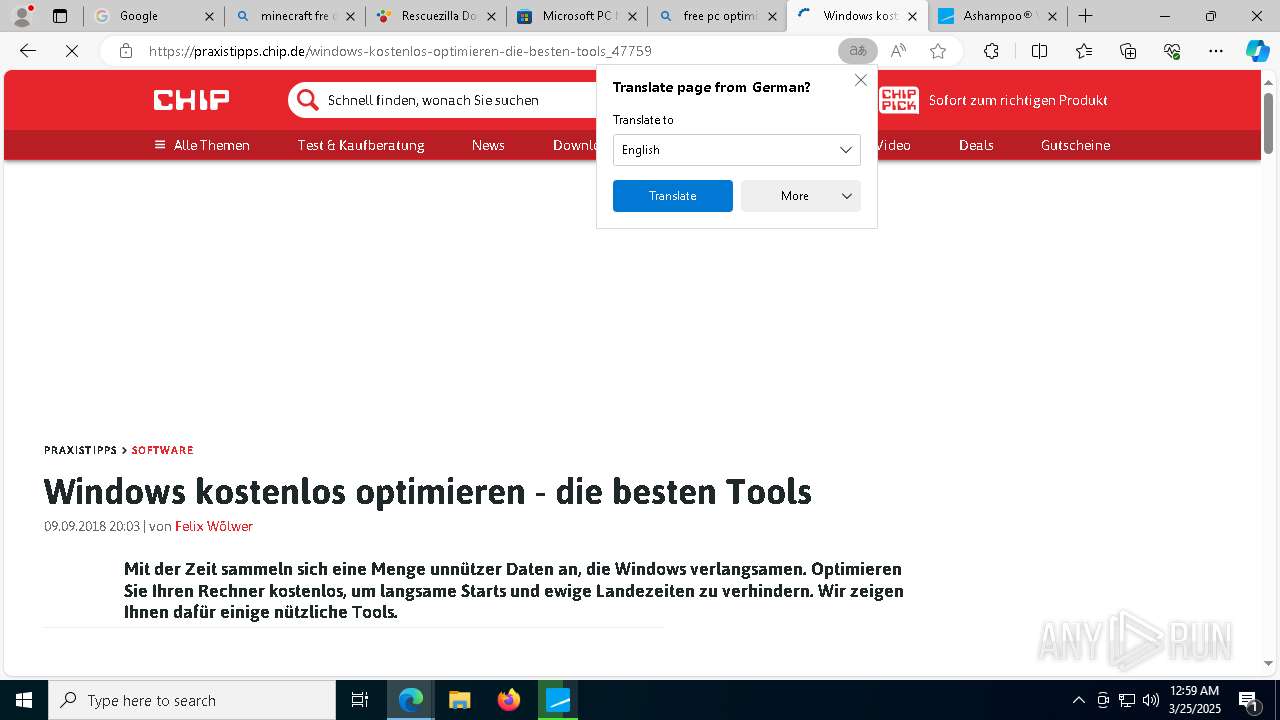1280x720 pixels.
Task: Open File Explorer from taskbar
Action: 460,700
